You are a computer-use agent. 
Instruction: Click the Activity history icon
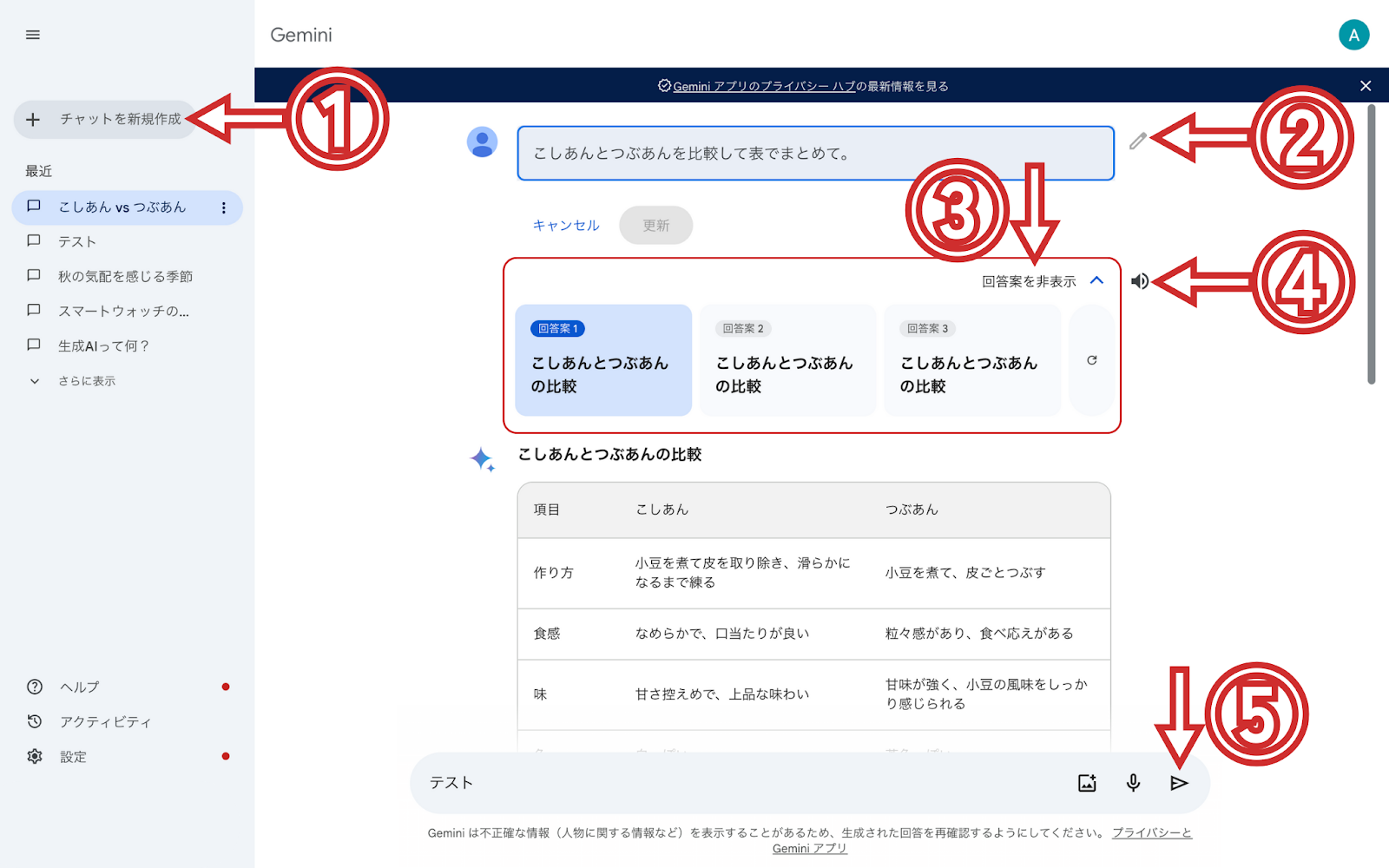pyautogui.click(x=35, y=721)
